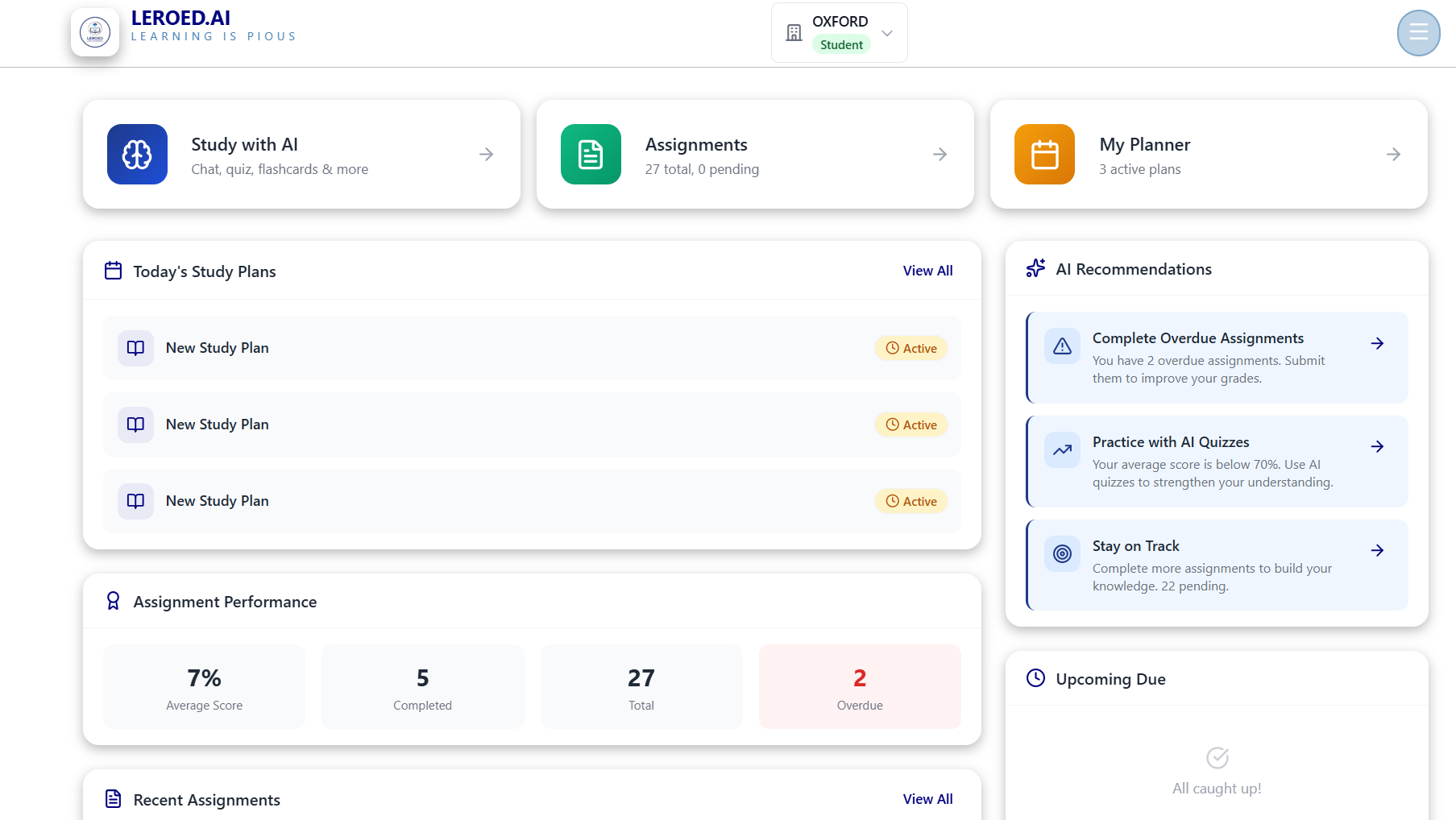Click the LEROED.AI logo icon

tap(95, 32)
